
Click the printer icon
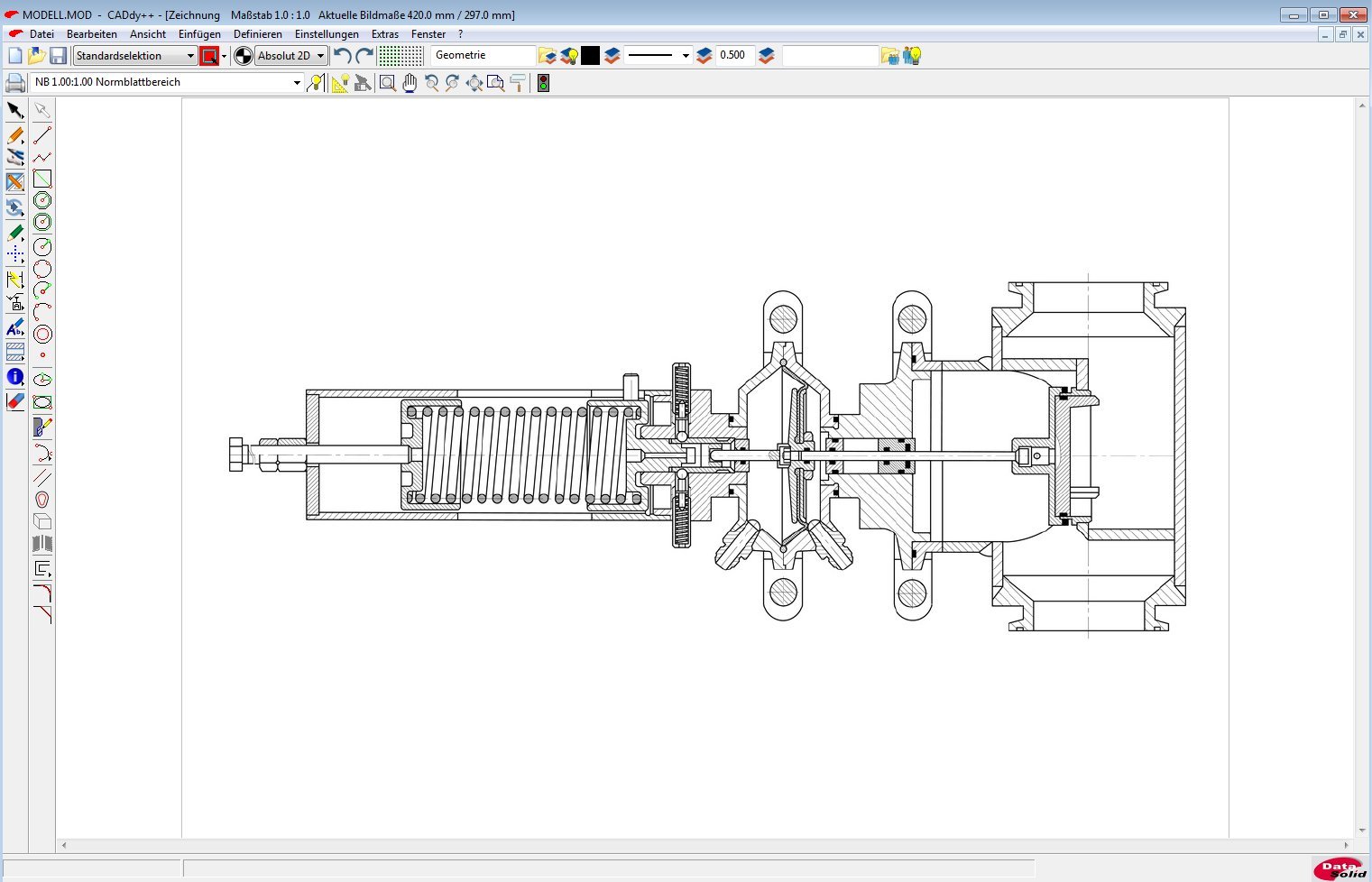click(15, 83)
